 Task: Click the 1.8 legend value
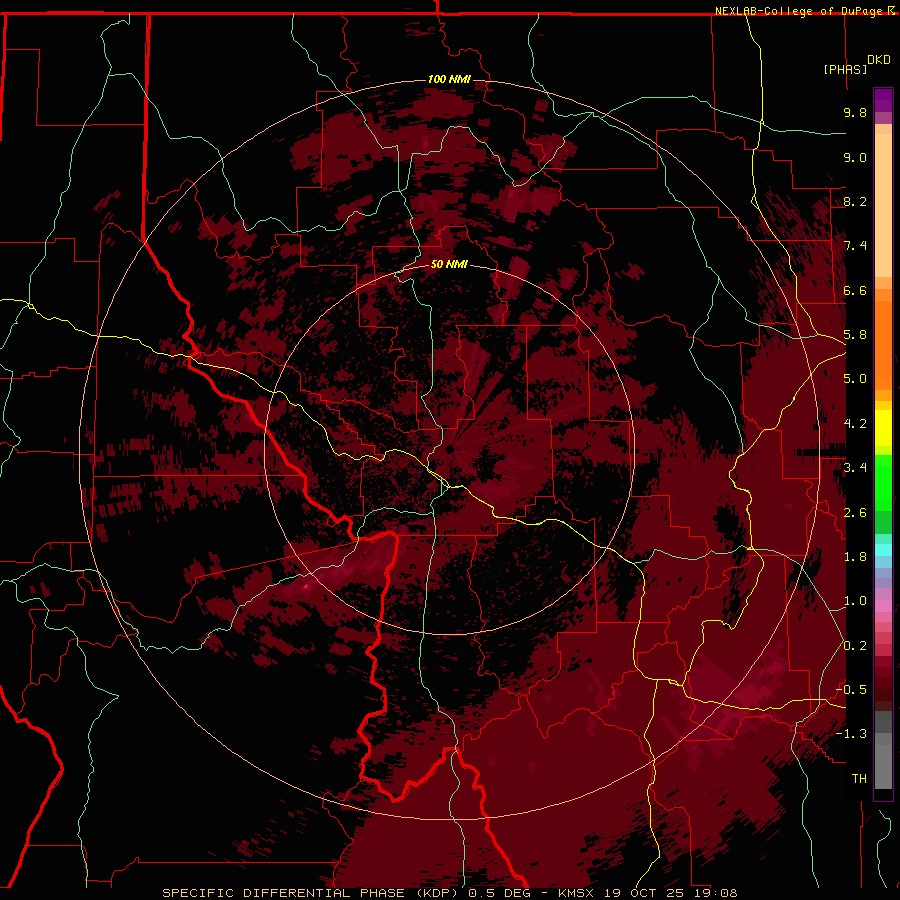click(855, 557)
